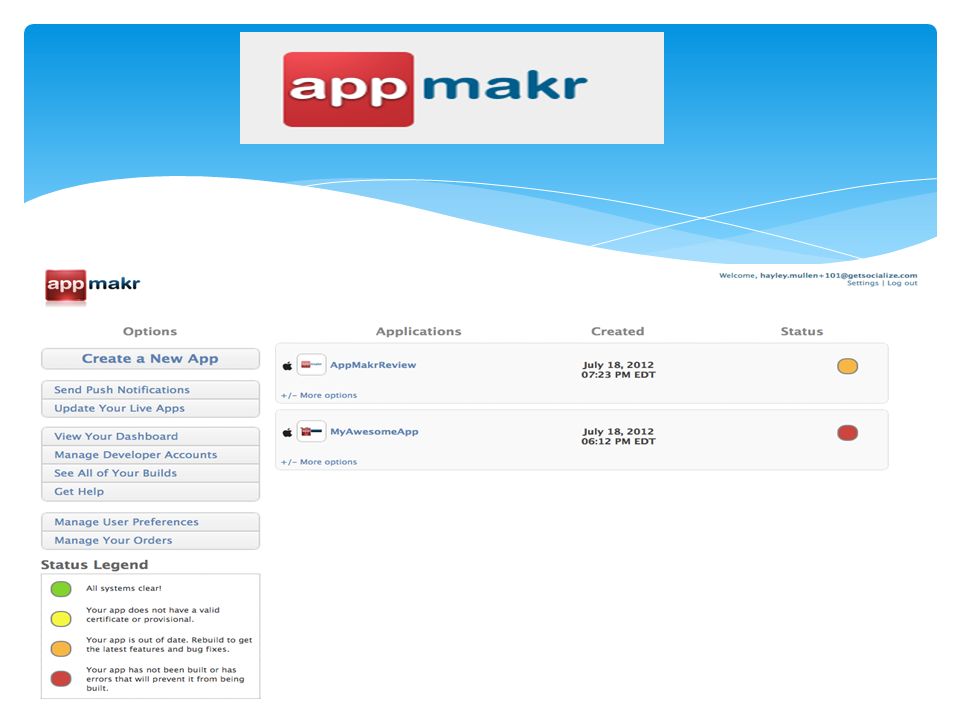Click the red not-built legend circle
The height and width of the screenshot is (720, 960).
coord(61,678)
